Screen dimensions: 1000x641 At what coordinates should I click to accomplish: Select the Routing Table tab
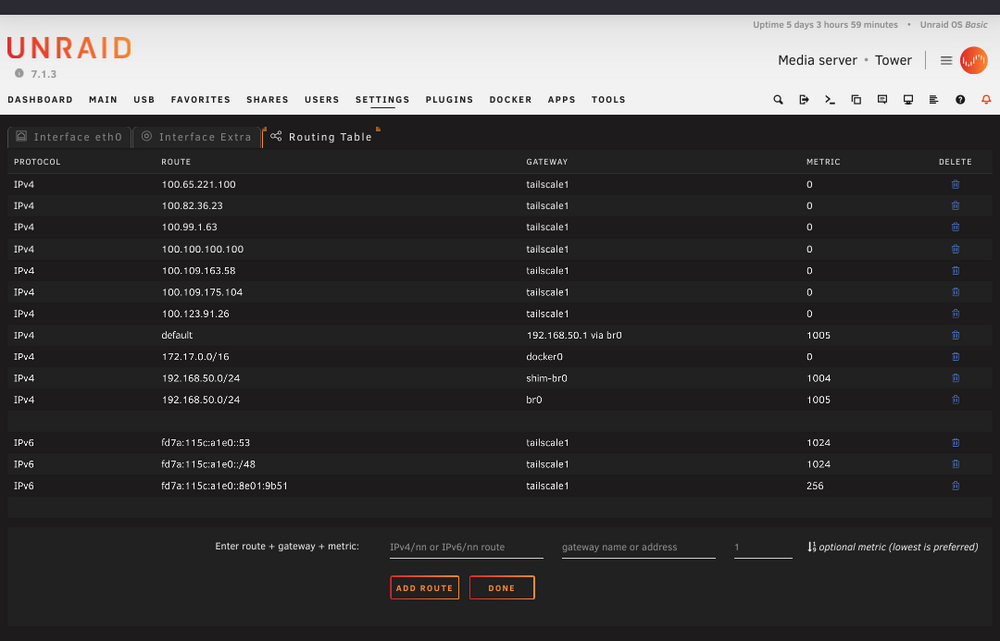[321, 136]
